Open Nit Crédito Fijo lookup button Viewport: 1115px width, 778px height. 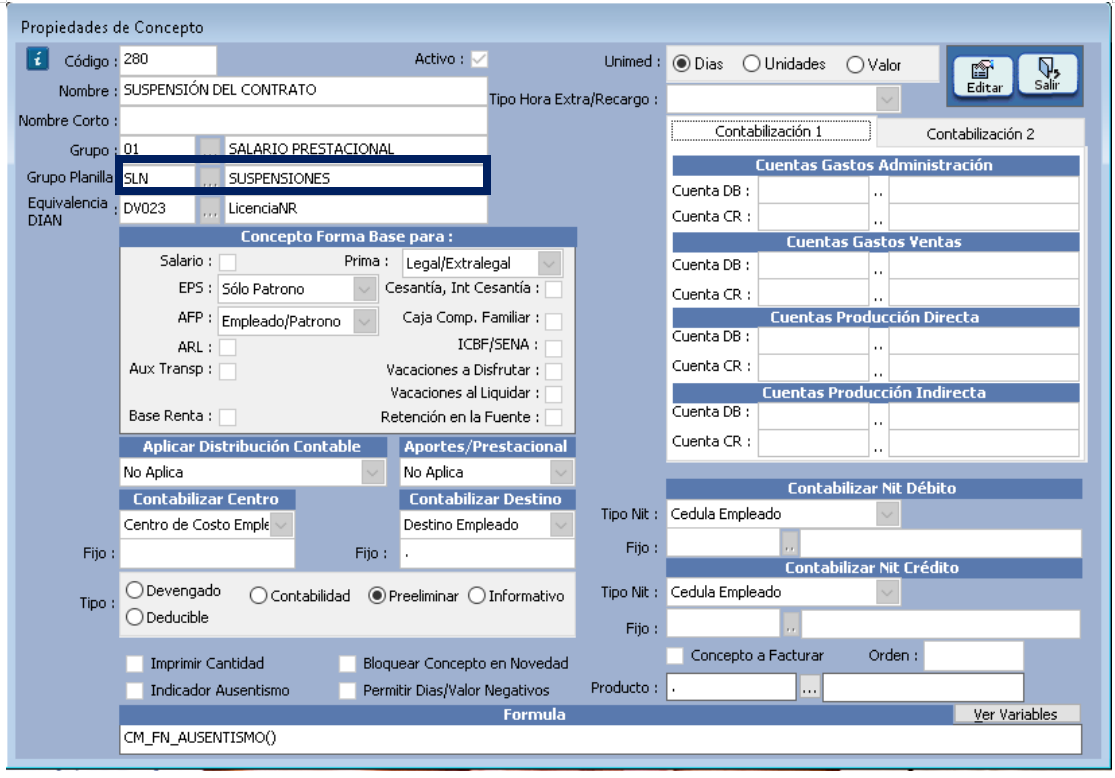790,626
